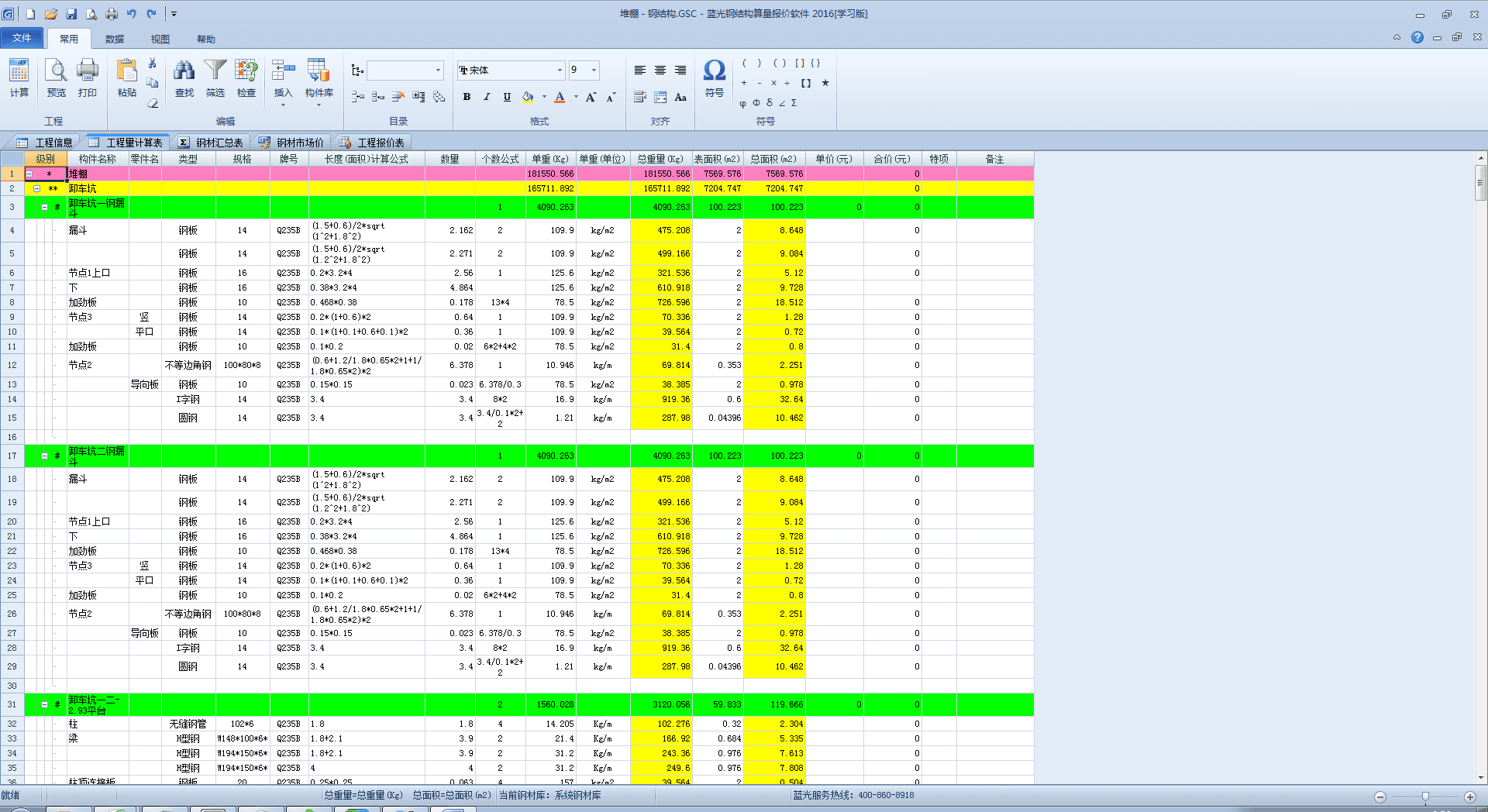The width and height of the screenshot is (1488, 812).
Task: Click the zoom-in plus button in status bar
Action: click(1469, 797)
